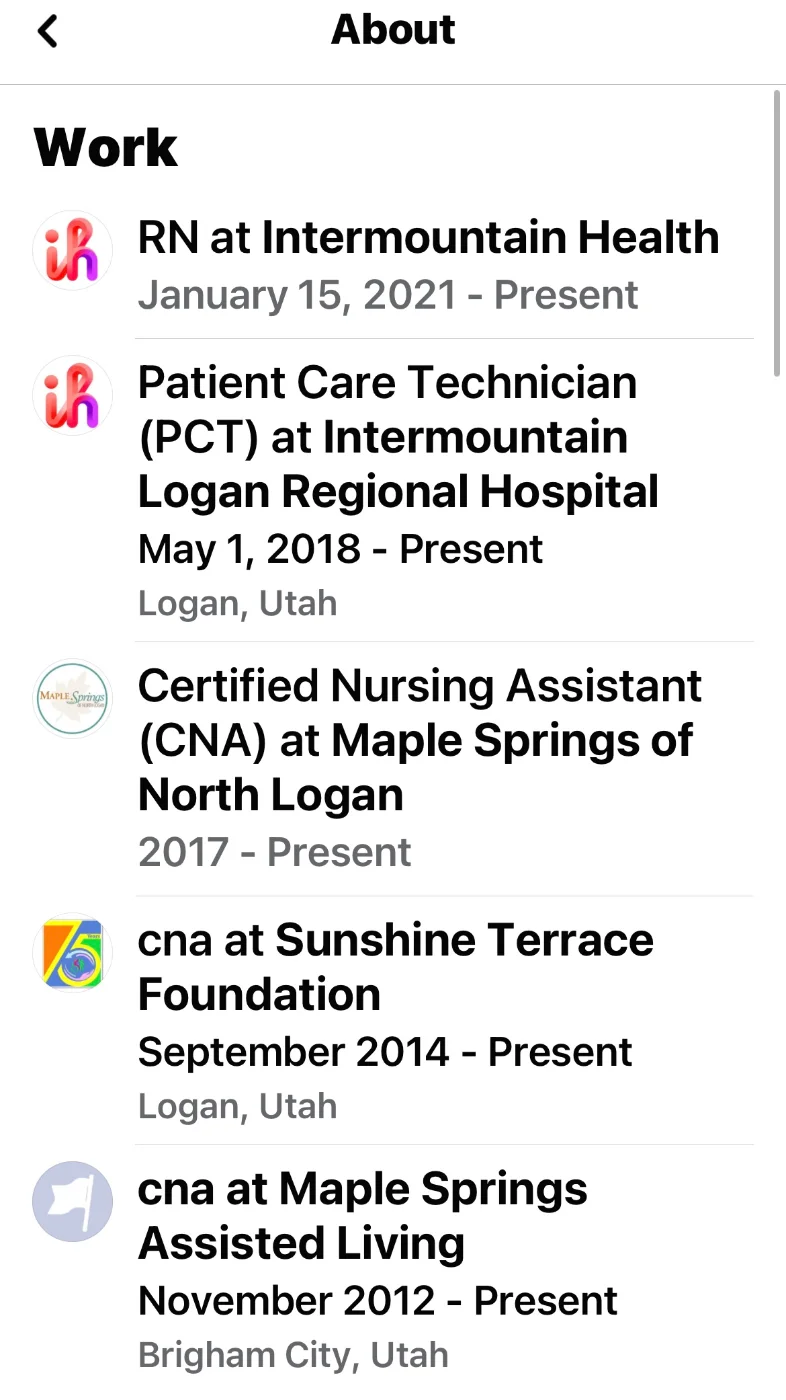Tap the About page title

click(x=393, y=30)
